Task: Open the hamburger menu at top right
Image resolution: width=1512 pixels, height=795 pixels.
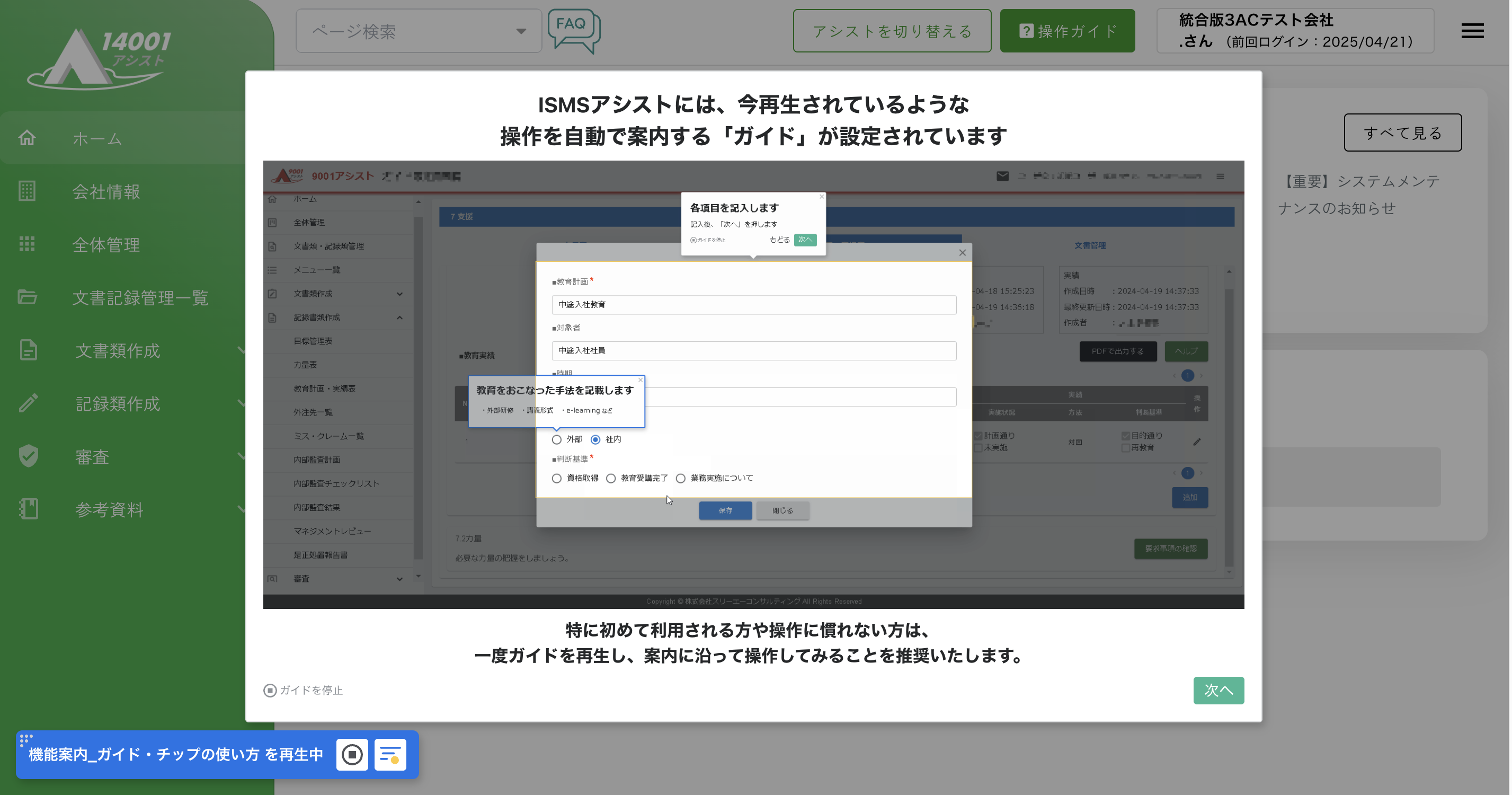Action: (1472, 31)
